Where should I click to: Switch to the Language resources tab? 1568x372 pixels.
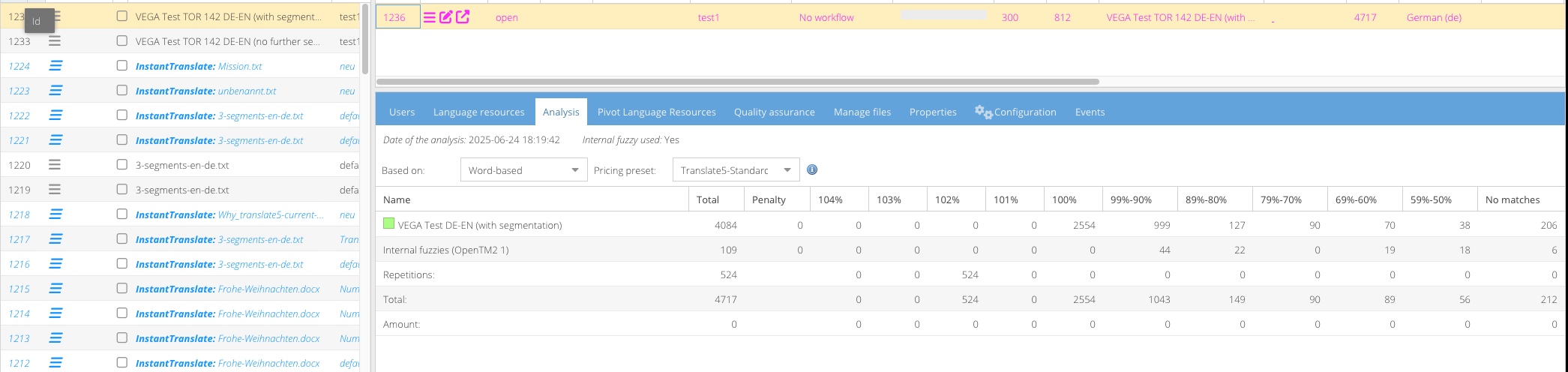click(x=478, y=112)
